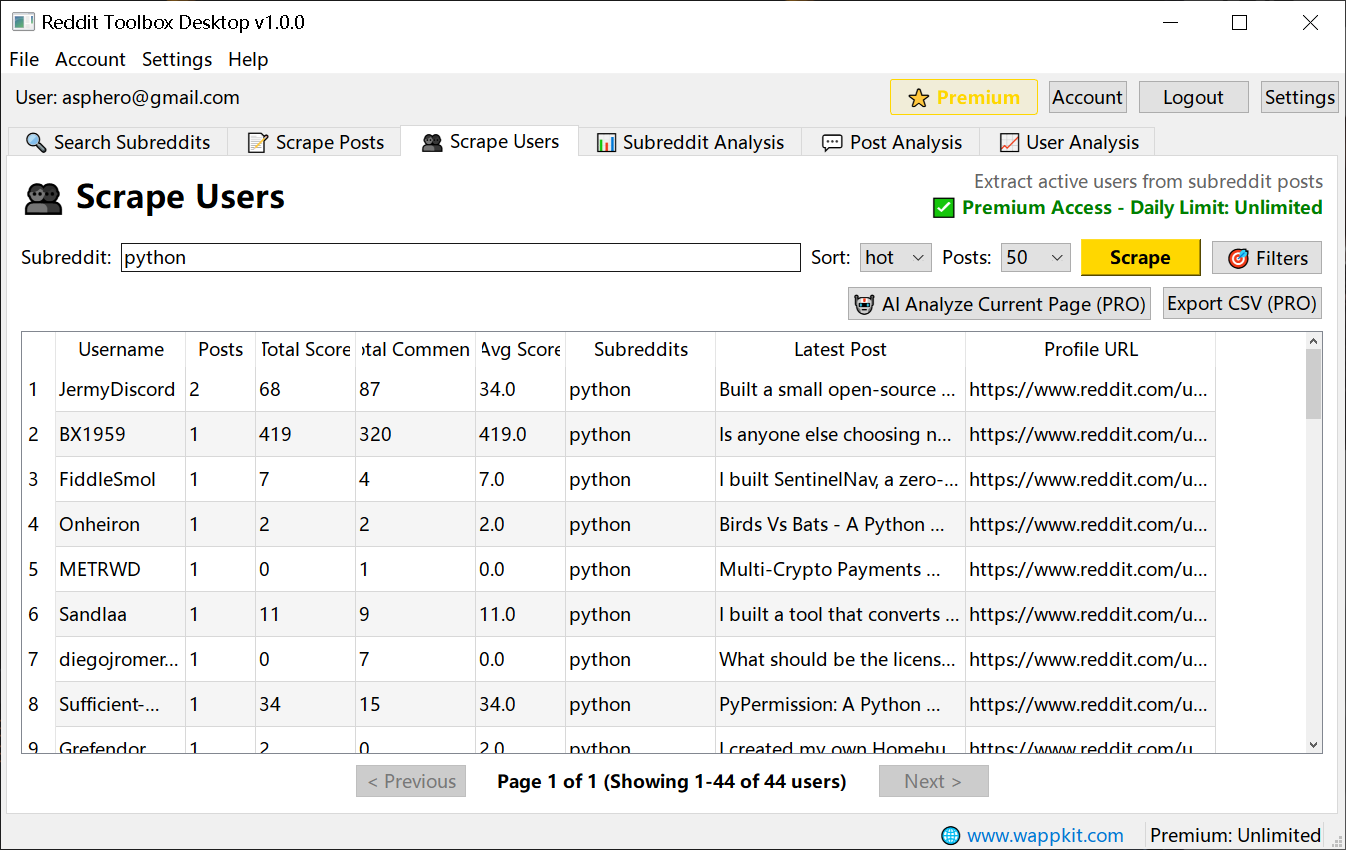Click the 'Multi-Crypto Payments' post cell
1346x850 pixels.
click(841, 569)
